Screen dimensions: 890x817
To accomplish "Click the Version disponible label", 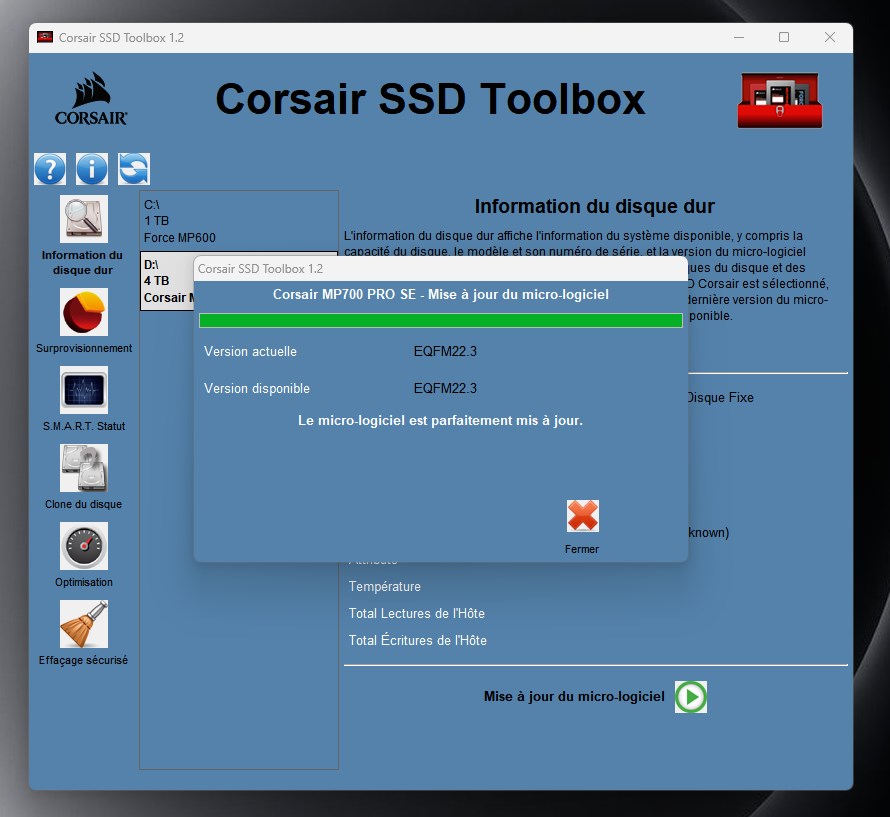I will 257,388.
